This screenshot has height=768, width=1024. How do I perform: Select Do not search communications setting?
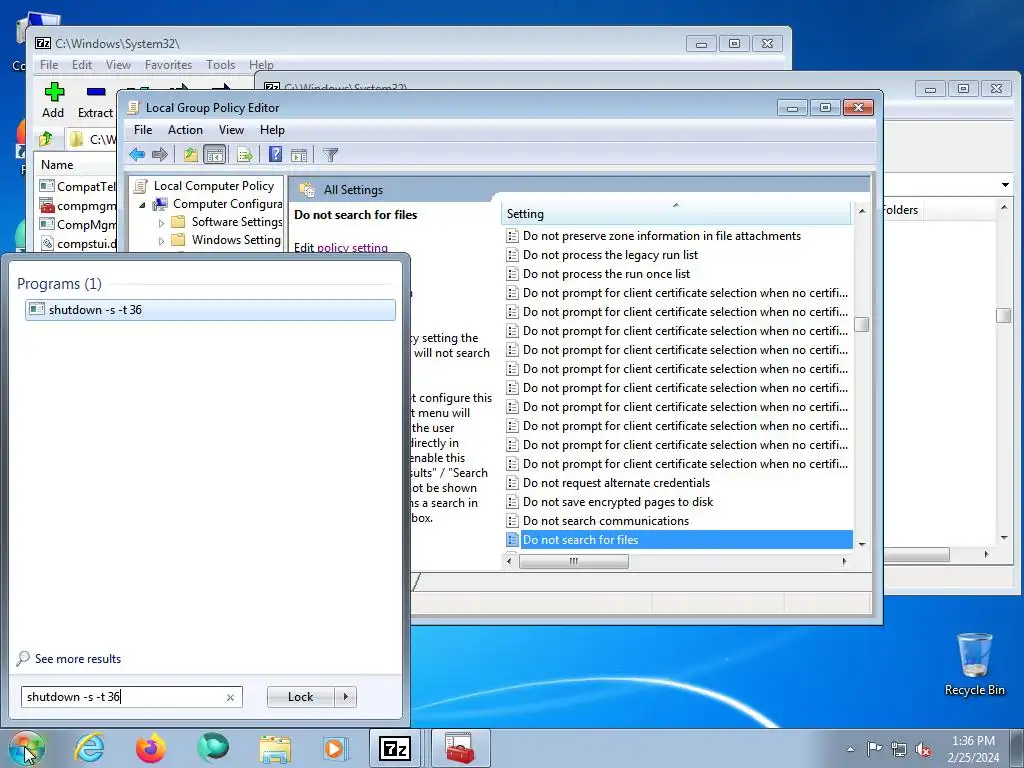click(x=605, y=520)
